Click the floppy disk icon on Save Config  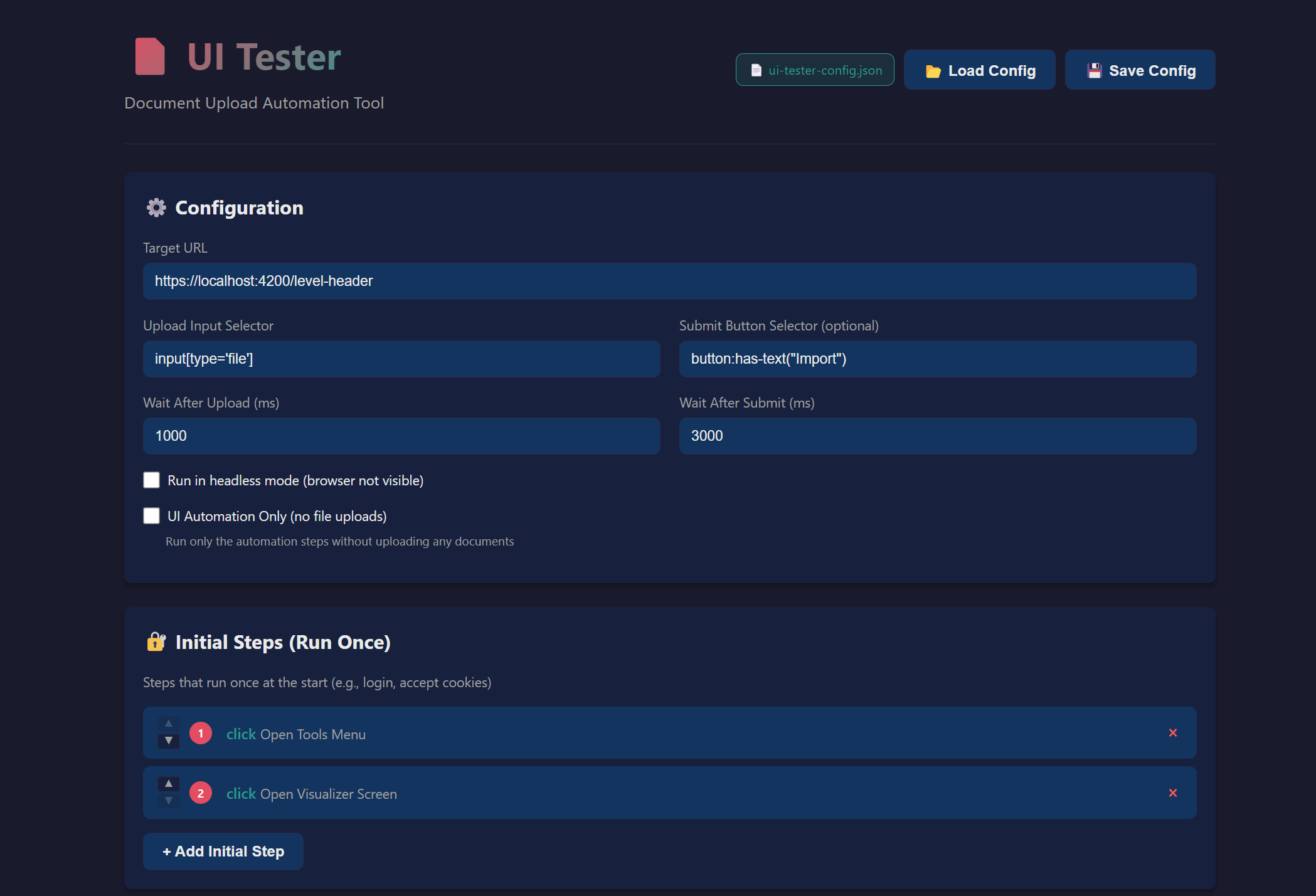[1095, 70]
